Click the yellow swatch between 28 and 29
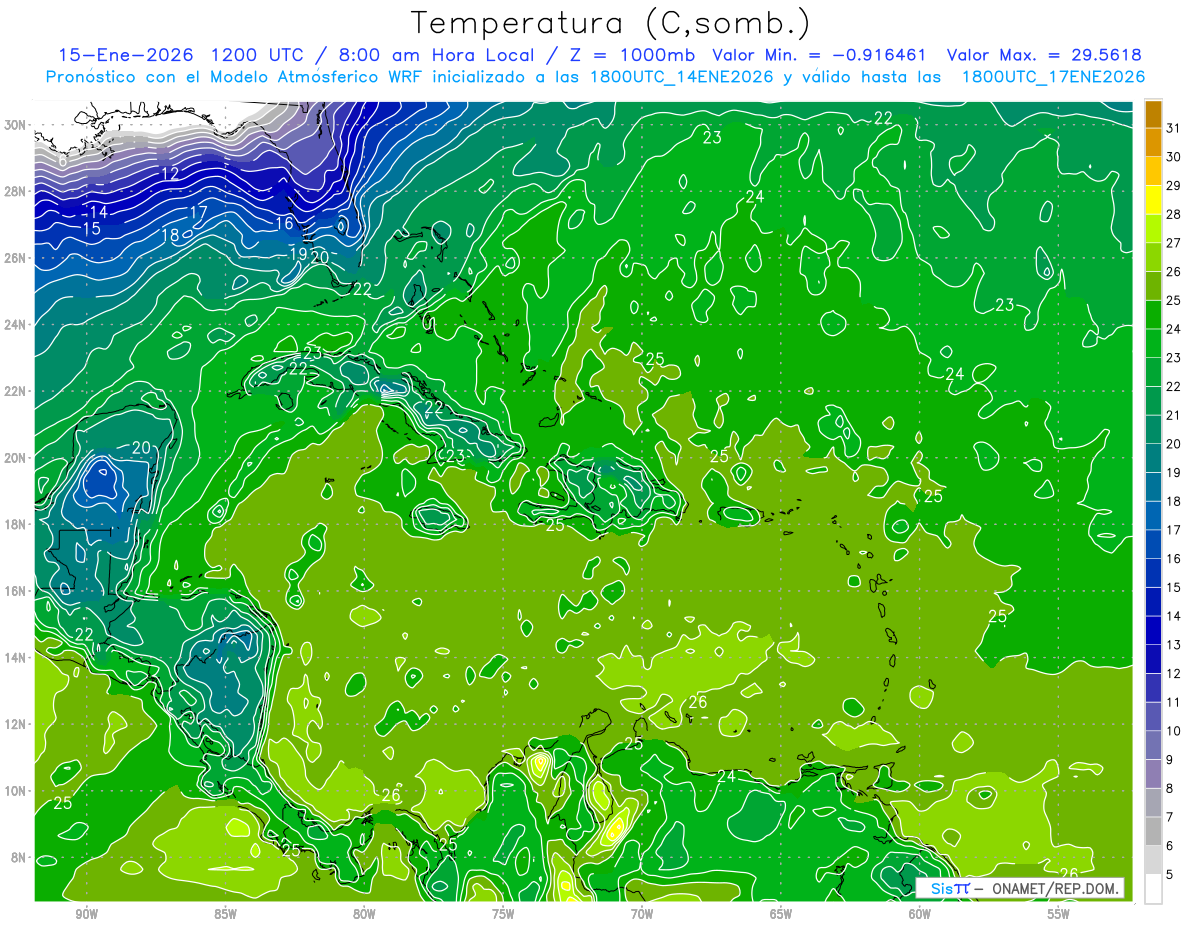 point(1153,200)
